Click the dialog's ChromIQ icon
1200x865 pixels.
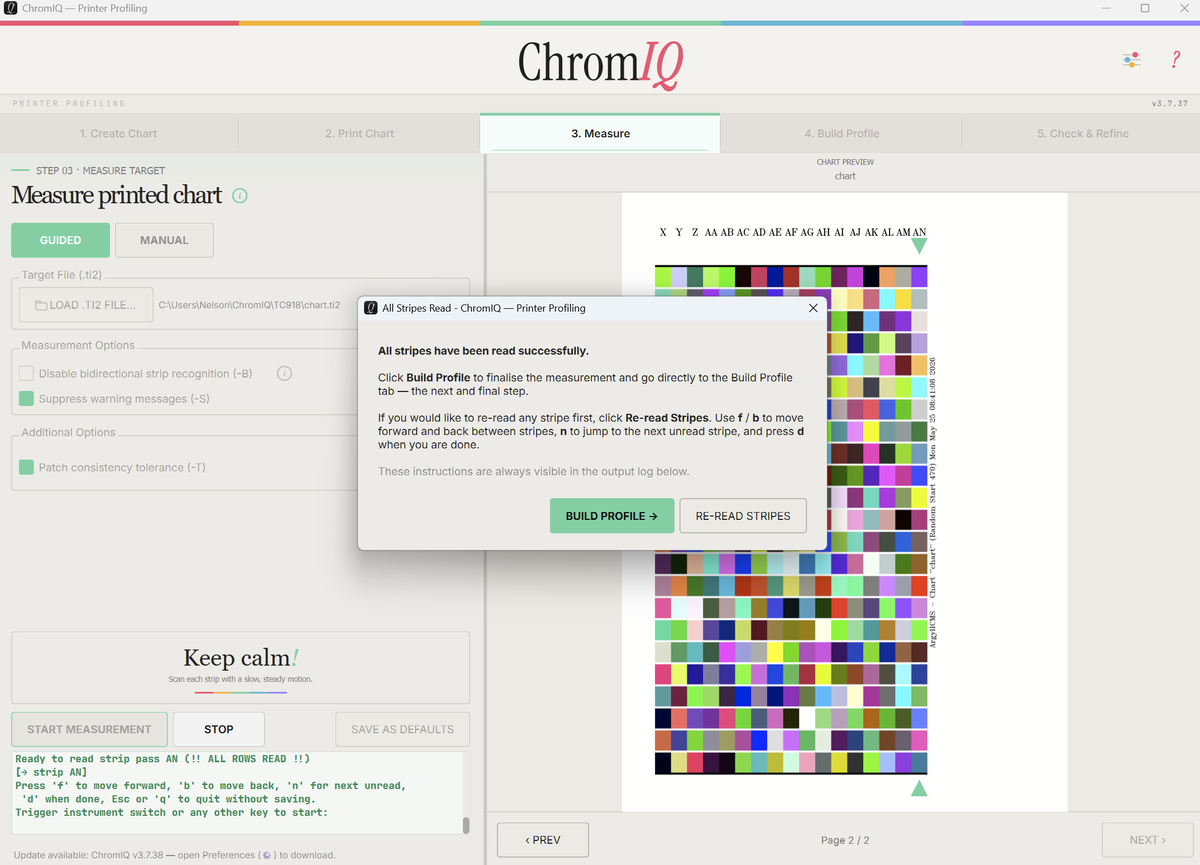[x=371, y=308]
